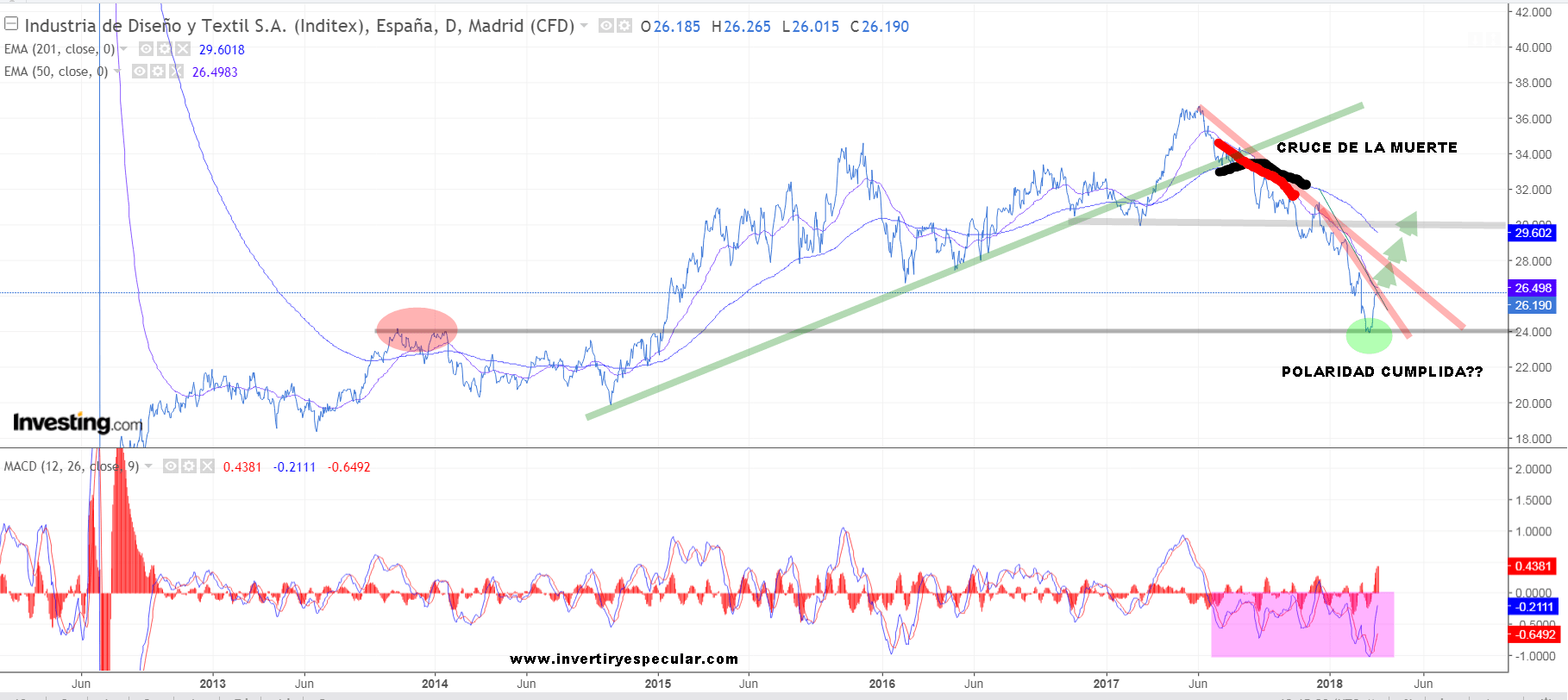Open settings for EMA 50 indicator
Viewport: 1568px width, 700px height.
point(158,72)
